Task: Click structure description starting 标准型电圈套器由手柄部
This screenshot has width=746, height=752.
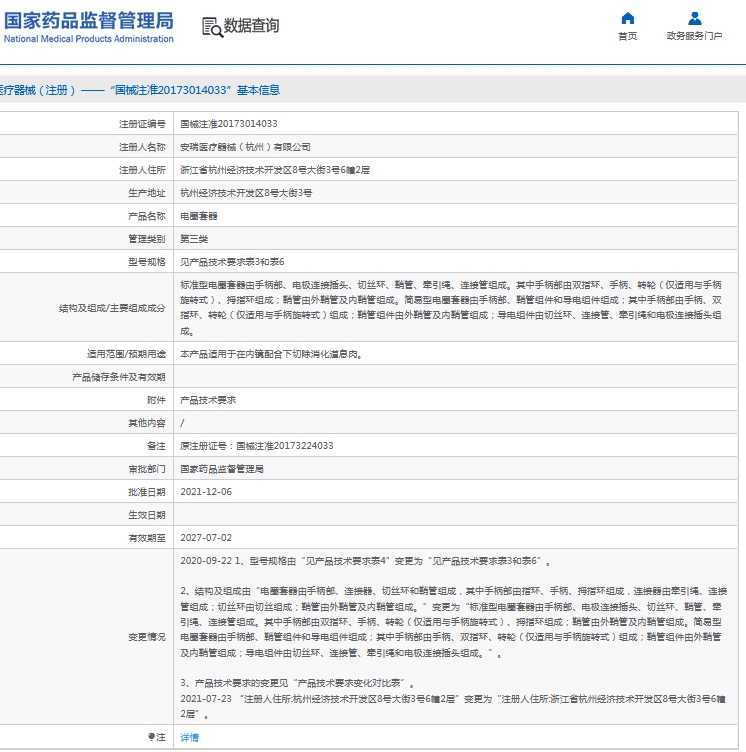Action: tap(451, 308)
